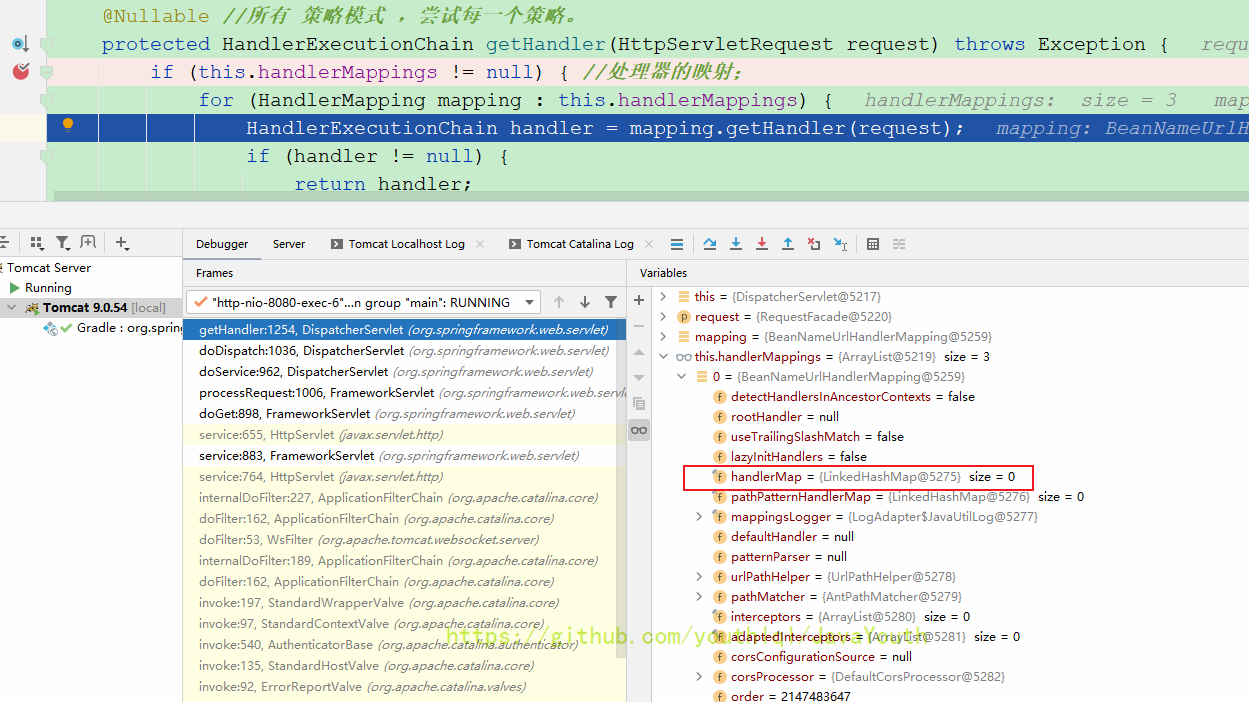Expand the 'request' variable node

coord(663,317)
